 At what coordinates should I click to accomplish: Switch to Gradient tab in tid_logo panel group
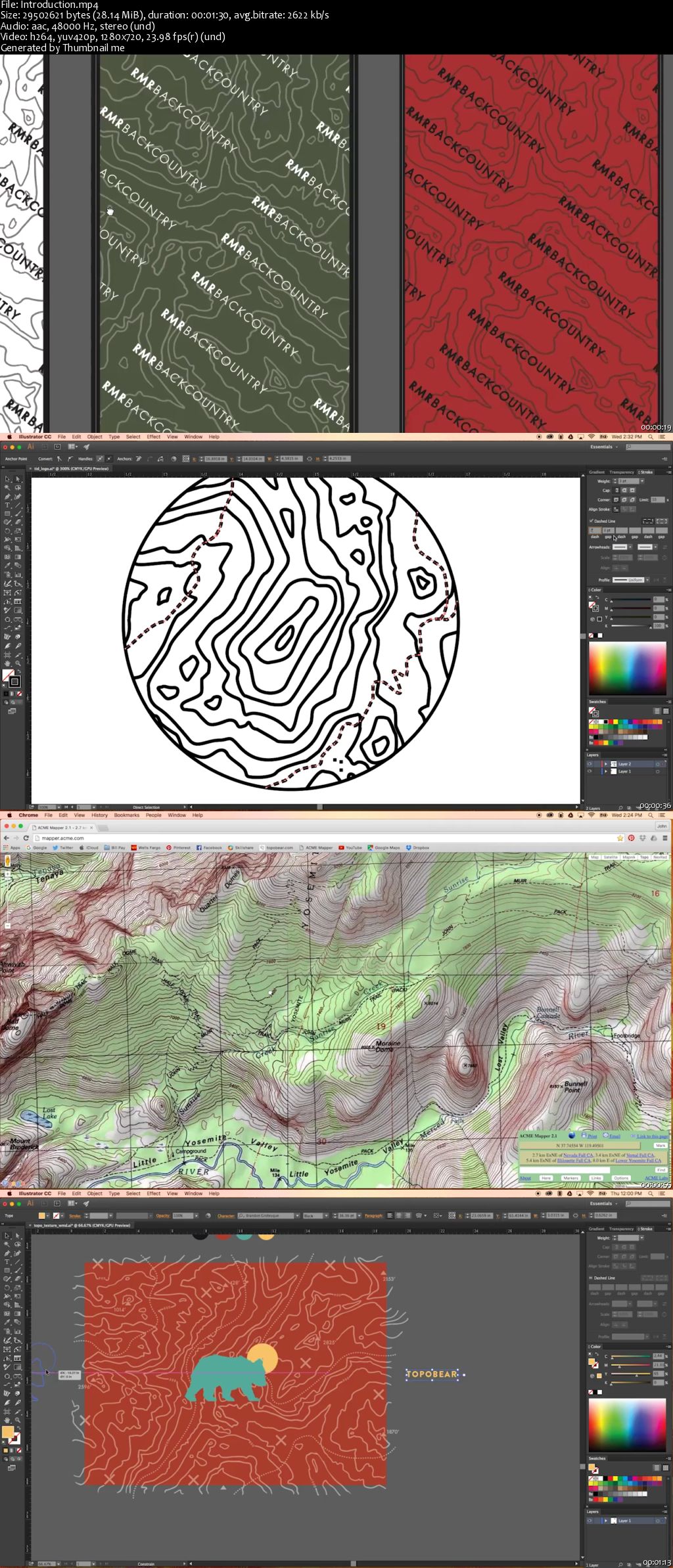597,472
